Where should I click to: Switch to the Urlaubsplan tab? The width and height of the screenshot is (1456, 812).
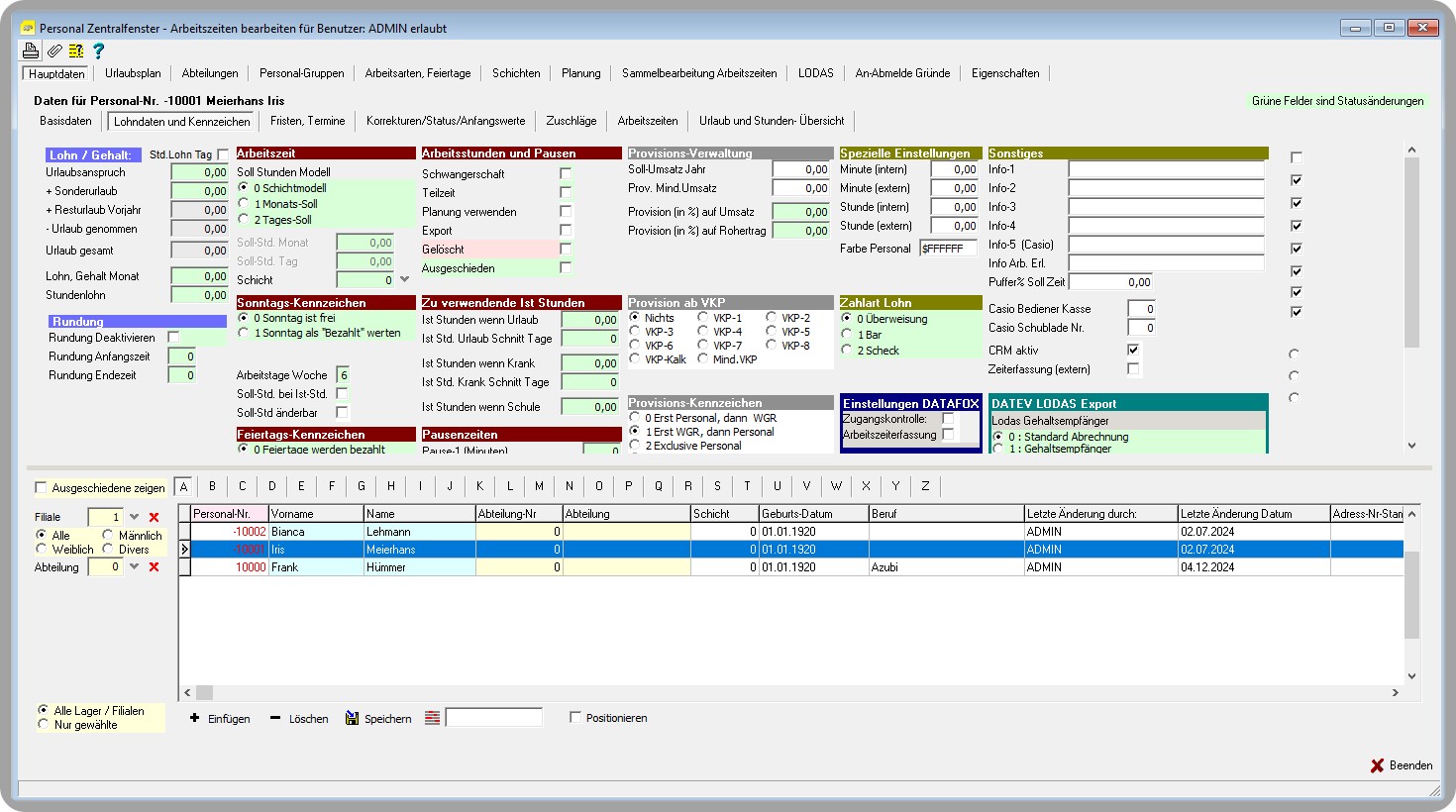click(133, 73)
